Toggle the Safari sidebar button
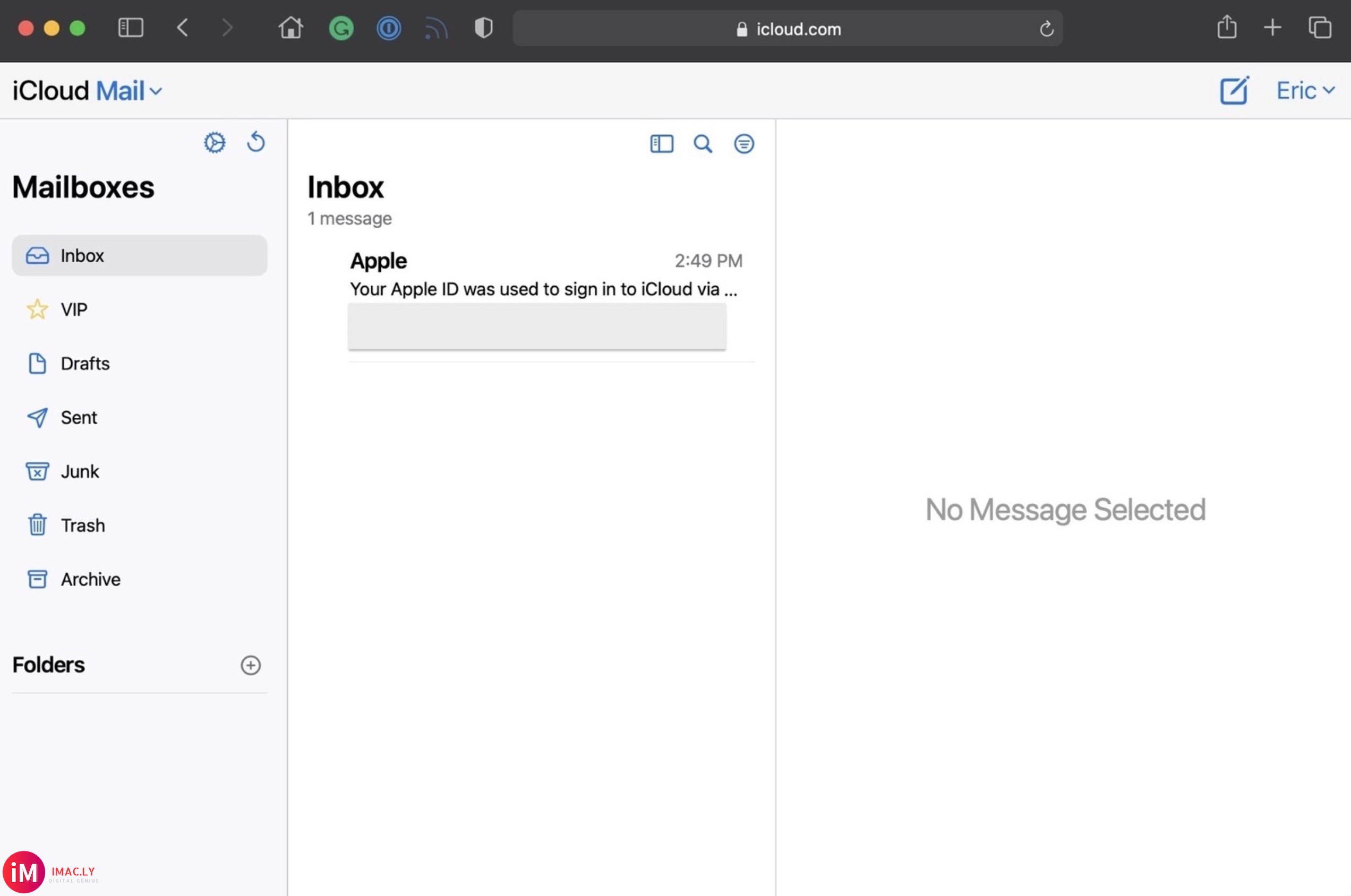1351x896 pixels. pos(130,28)
